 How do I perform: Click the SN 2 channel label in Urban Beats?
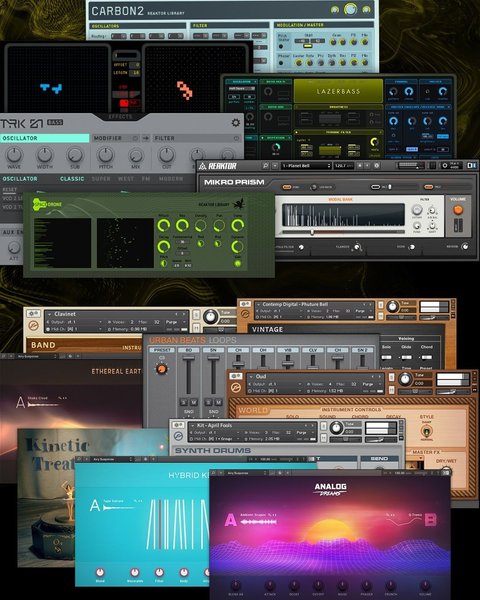[x=362, y=350]
